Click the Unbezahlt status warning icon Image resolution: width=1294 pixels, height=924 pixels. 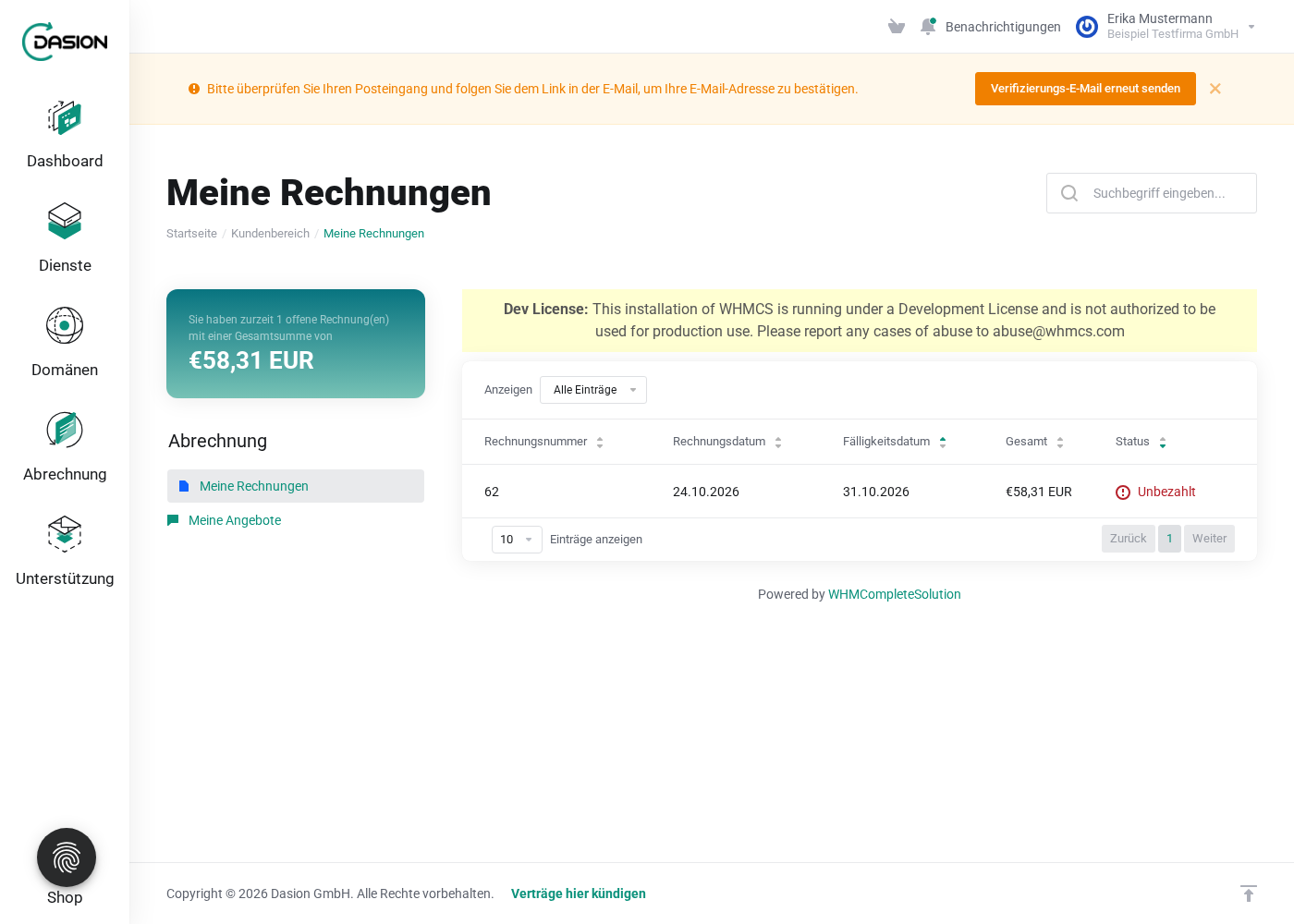point(1123,492)
